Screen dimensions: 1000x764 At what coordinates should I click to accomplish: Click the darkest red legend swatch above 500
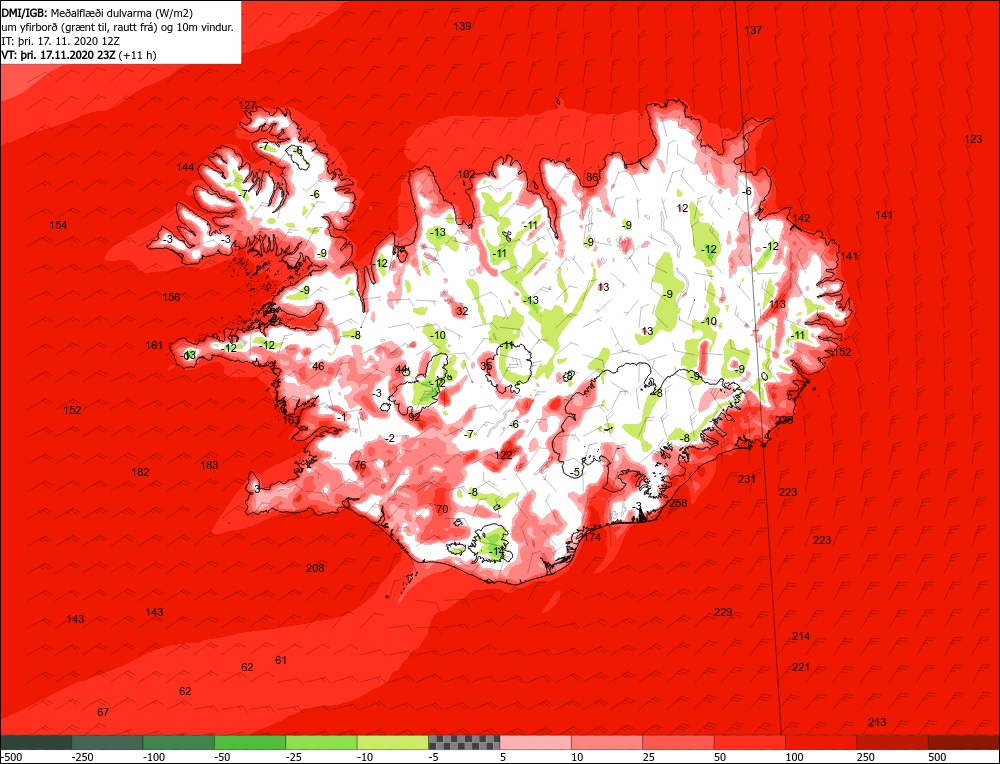click(x=964, y=742)
